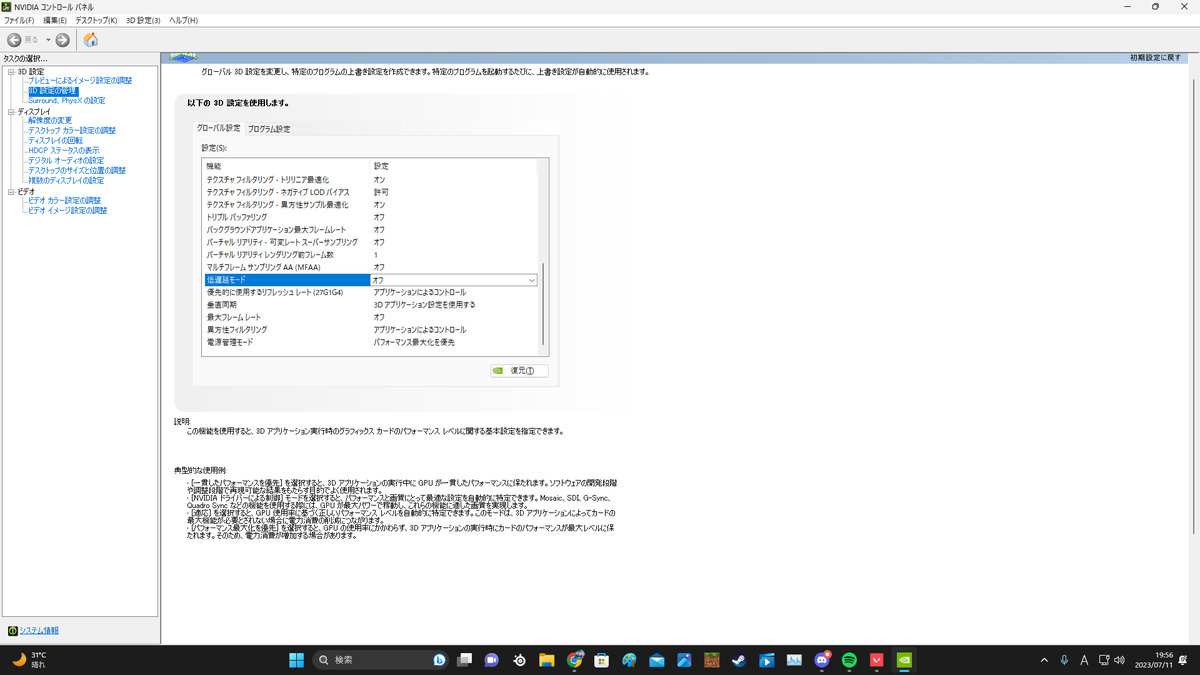Open the デスクトップ(K) menu

[96, 20]
